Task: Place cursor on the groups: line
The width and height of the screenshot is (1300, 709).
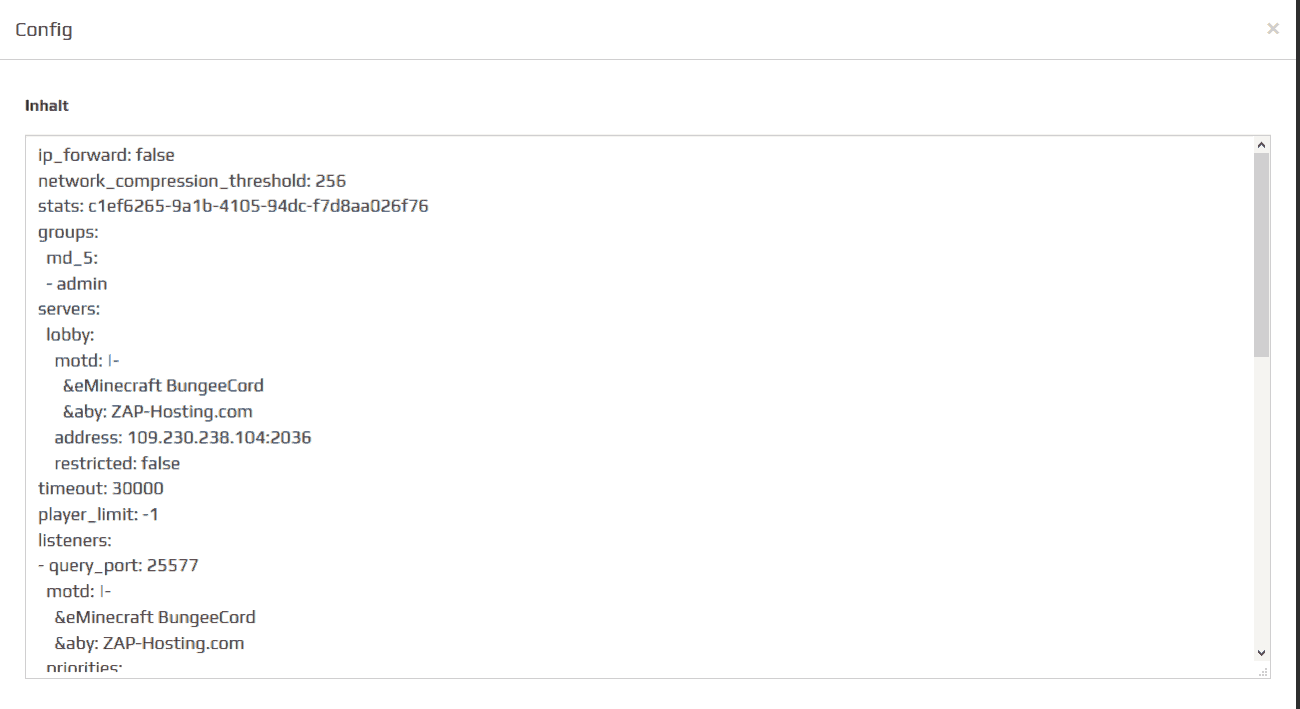Action: (68, 232)
